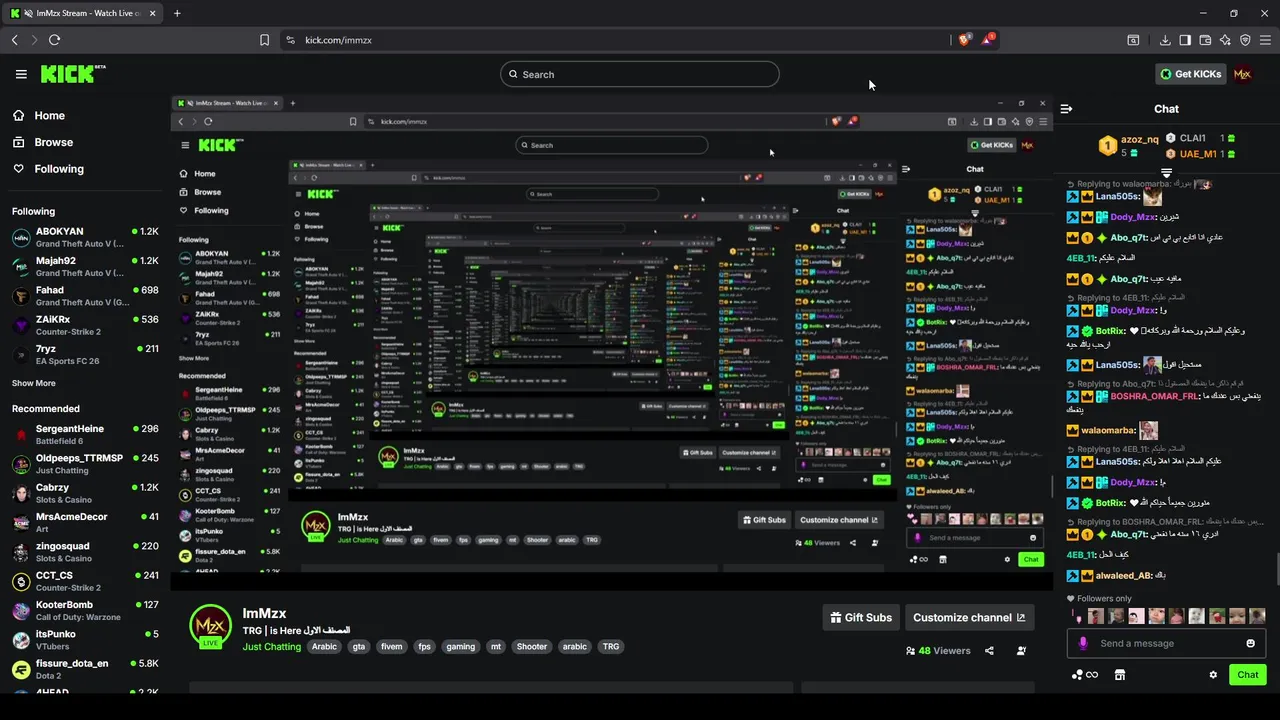Click the ImMzx channel avatar with LIVE badge

pos(210,627)
